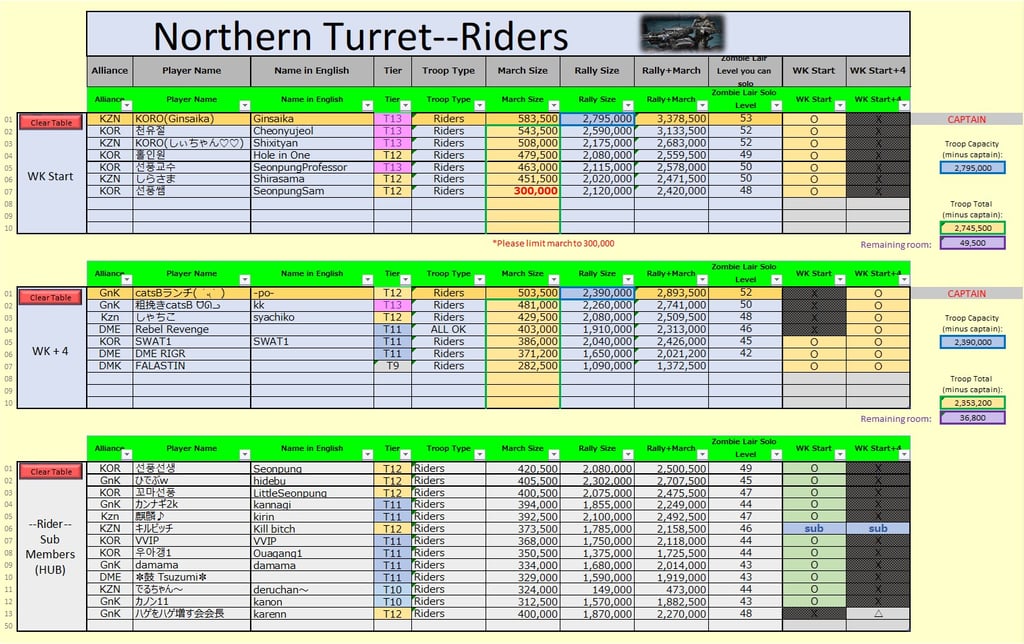Click the limit march to 300,000 note

(x=553, y=244)
